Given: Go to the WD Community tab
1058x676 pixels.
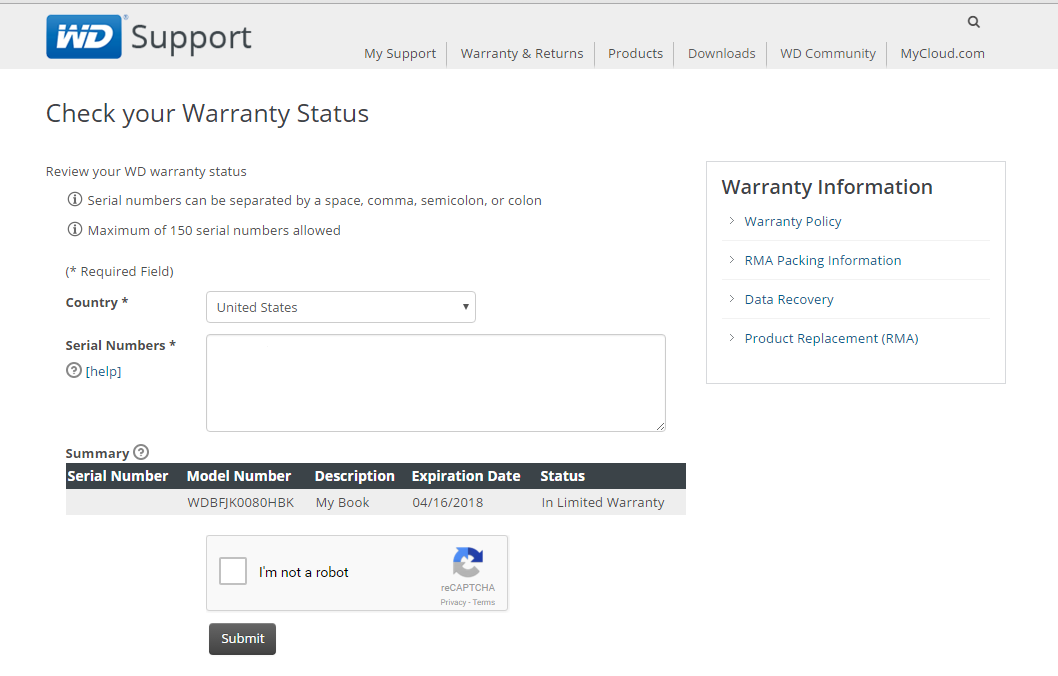Looking at the screenshot, I should [828, 53].
